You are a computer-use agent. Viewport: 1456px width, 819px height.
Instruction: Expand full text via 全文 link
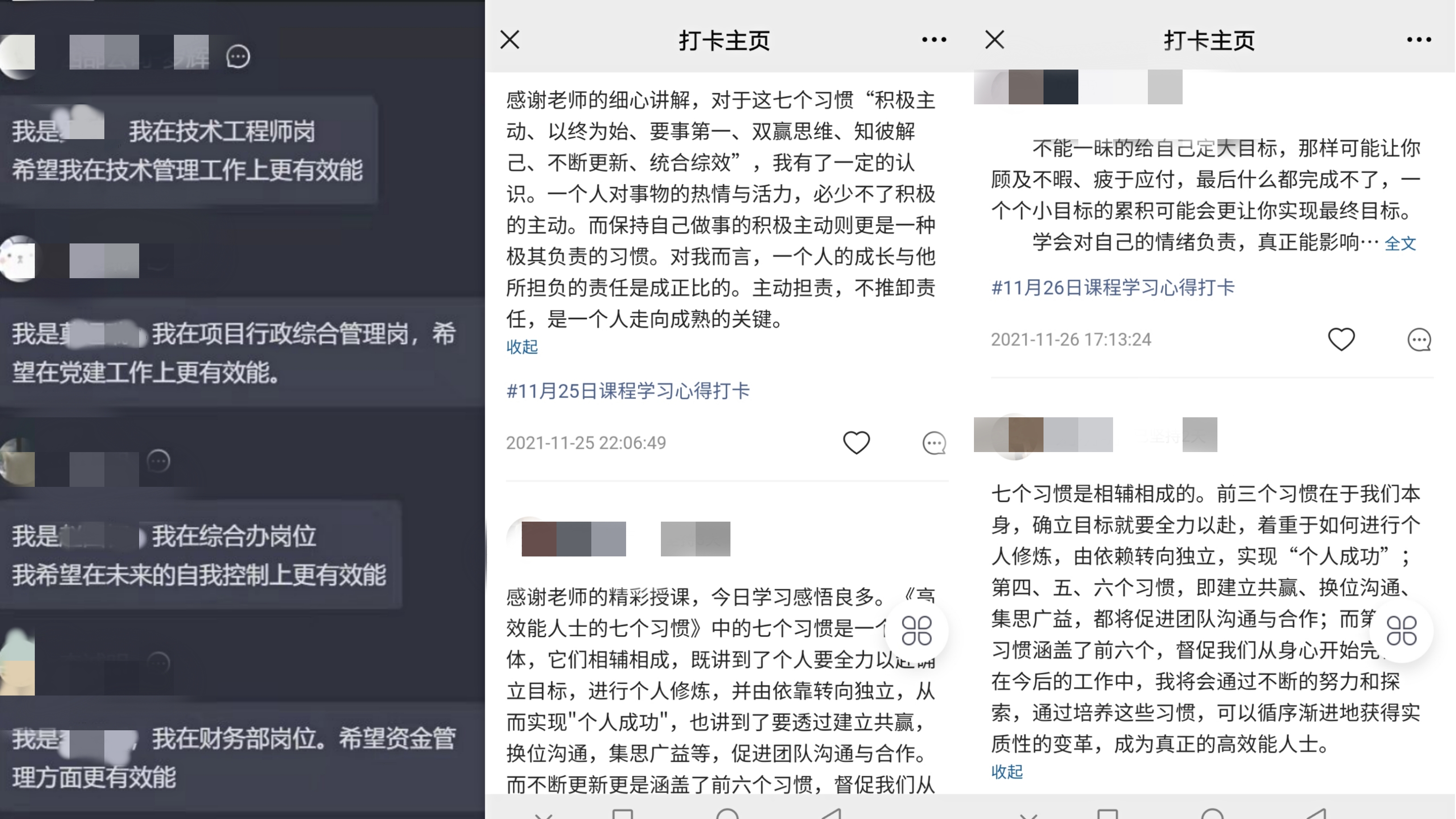1400,243
